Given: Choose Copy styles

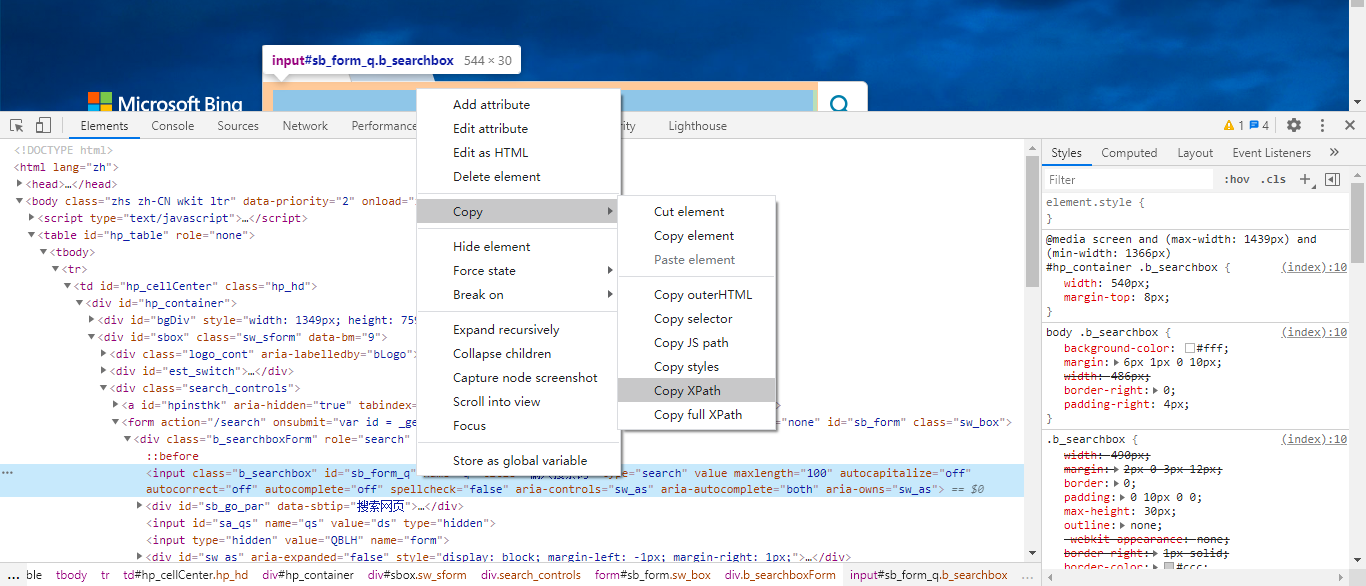Looking at the screenshot, I should pyautogui.click(x=697, y=366).
